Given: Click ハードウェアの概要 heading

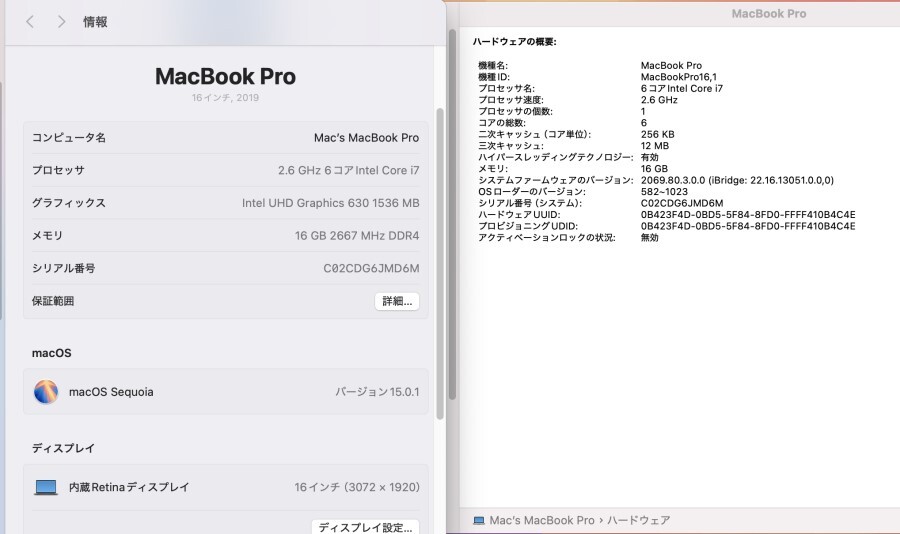Looking at the screenshot, I should coord(514,42).
